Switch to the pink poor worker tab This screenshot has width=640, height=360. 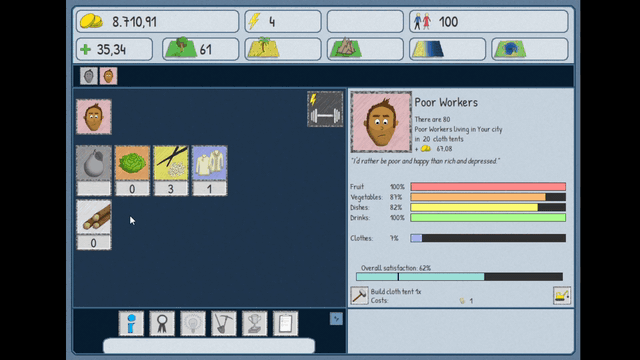pyautogui.click(x=108, y=76)
